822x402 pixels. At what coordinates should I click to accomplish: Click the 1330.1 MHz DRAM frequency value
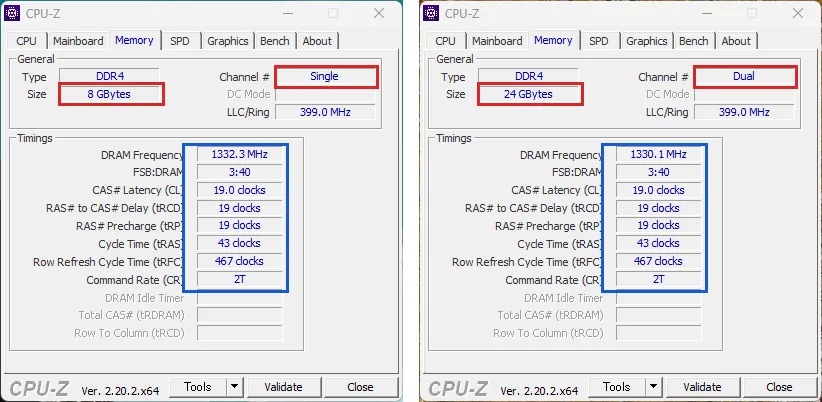[x=658, y=154]
